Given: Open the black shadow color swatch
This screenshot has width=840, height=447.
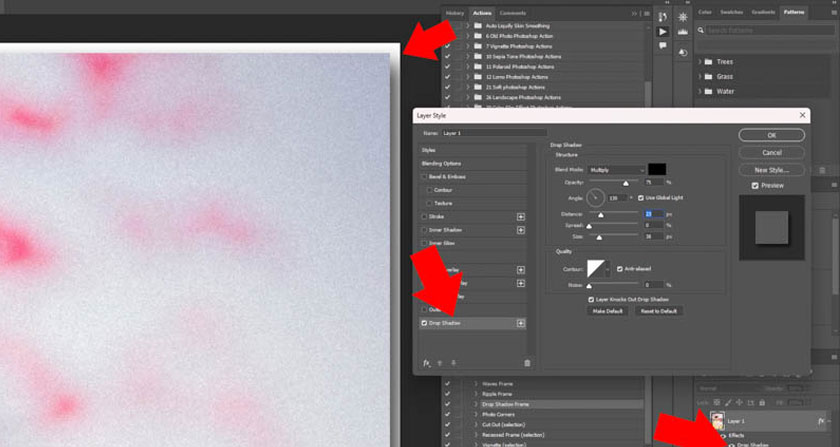Looking at the screenshot, I should [657, 169].
